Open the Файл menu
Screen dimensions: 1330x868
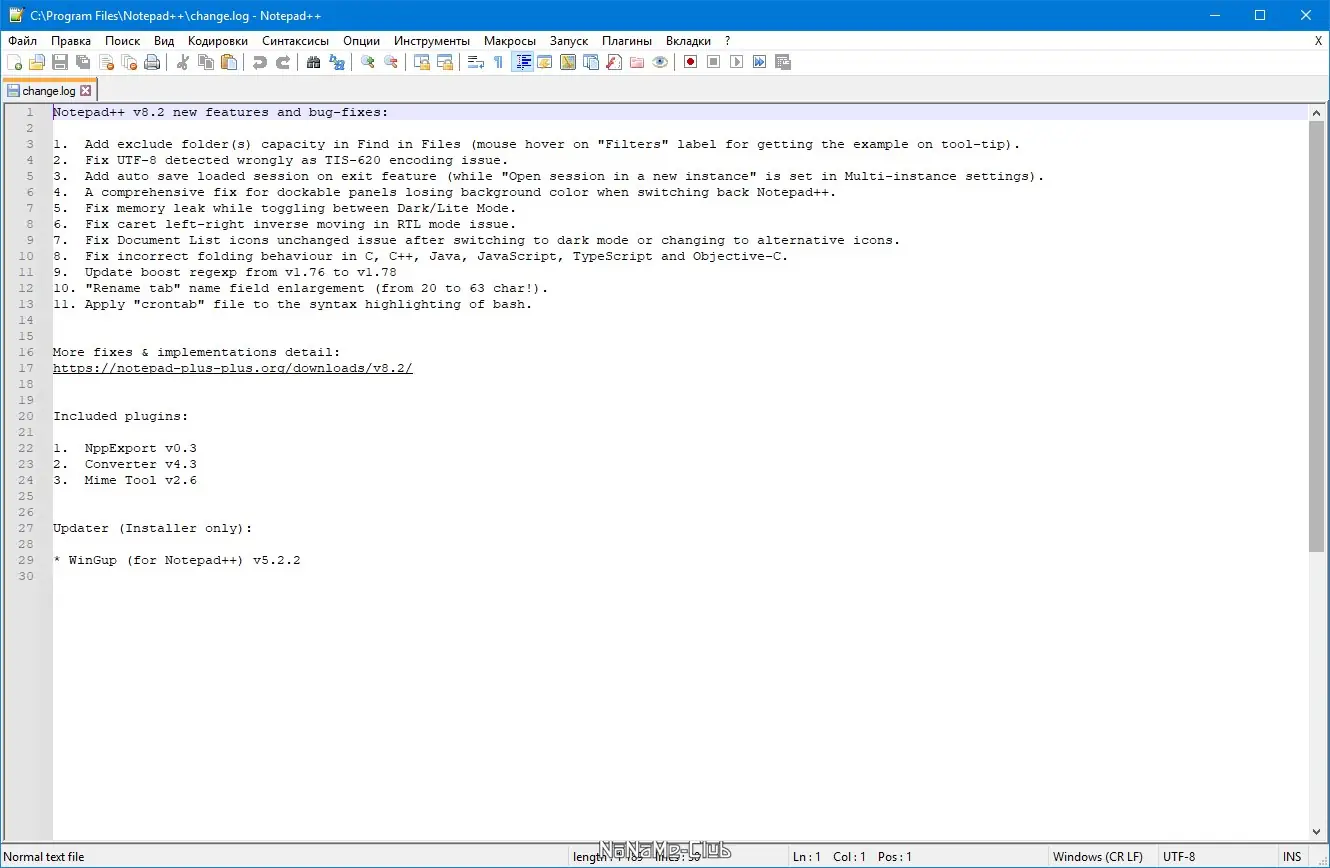(x=22, y=41)
